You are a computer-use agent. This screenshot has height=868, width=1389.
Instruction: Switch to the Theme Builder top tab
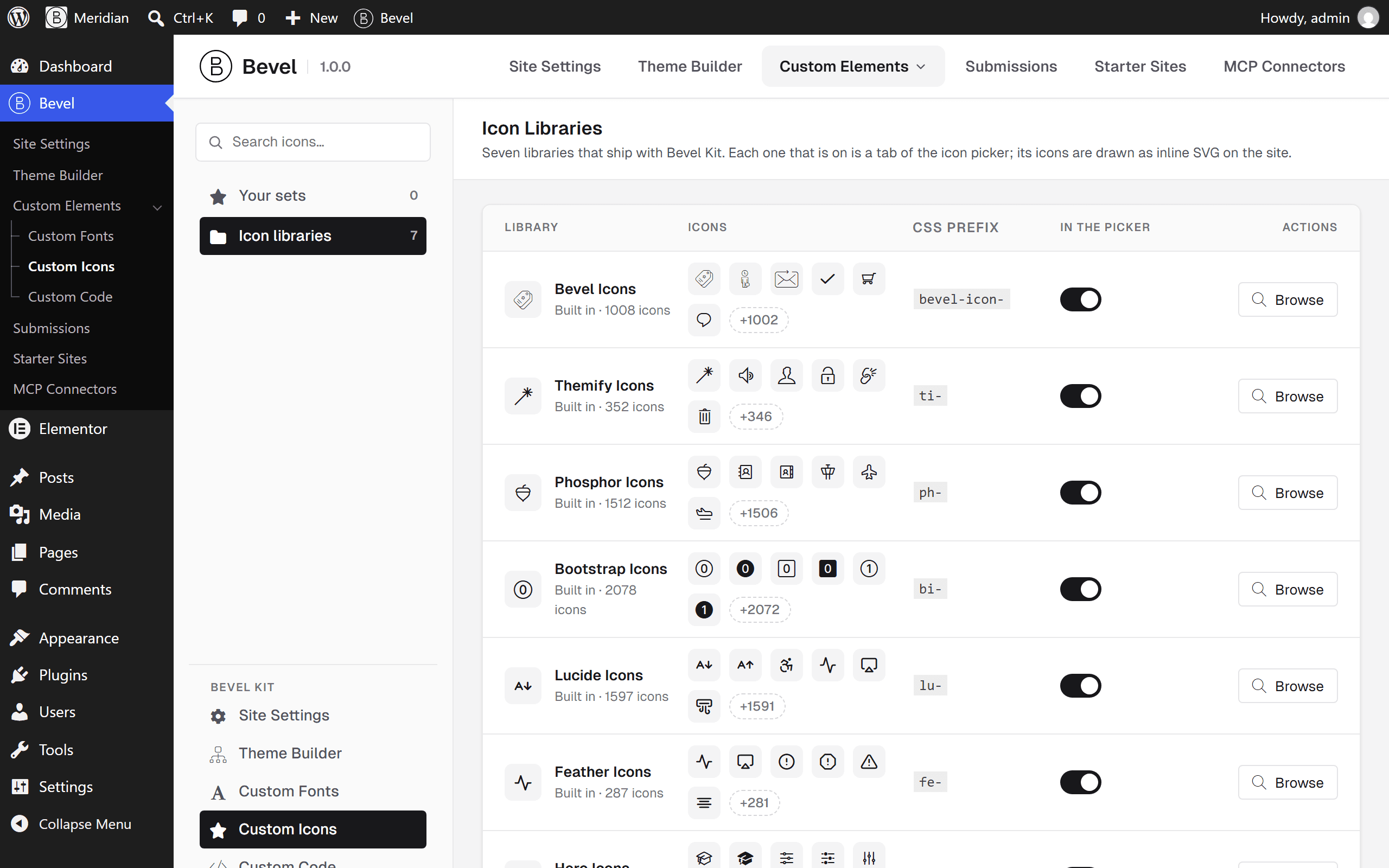pyautogui.click(x=690, y=67)
